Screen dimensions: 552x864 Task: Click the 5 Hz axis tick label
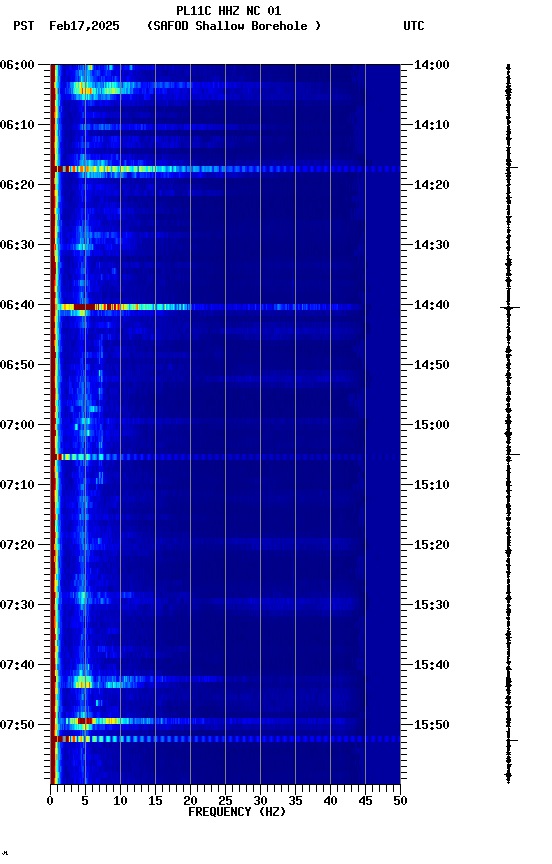(85, 802)
